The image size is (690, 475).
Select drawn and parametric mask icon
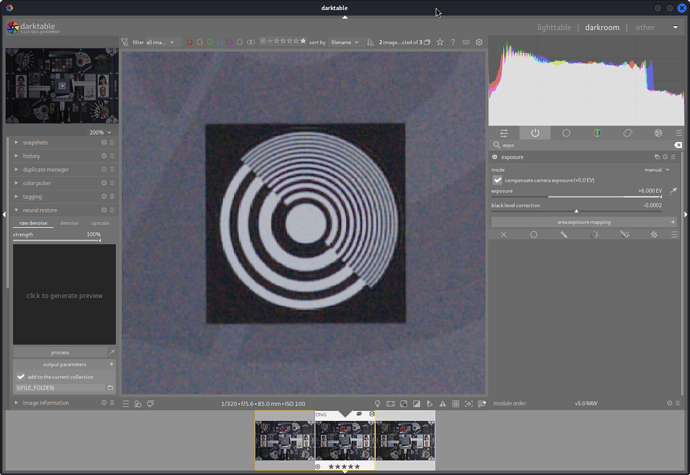[624, 235]
